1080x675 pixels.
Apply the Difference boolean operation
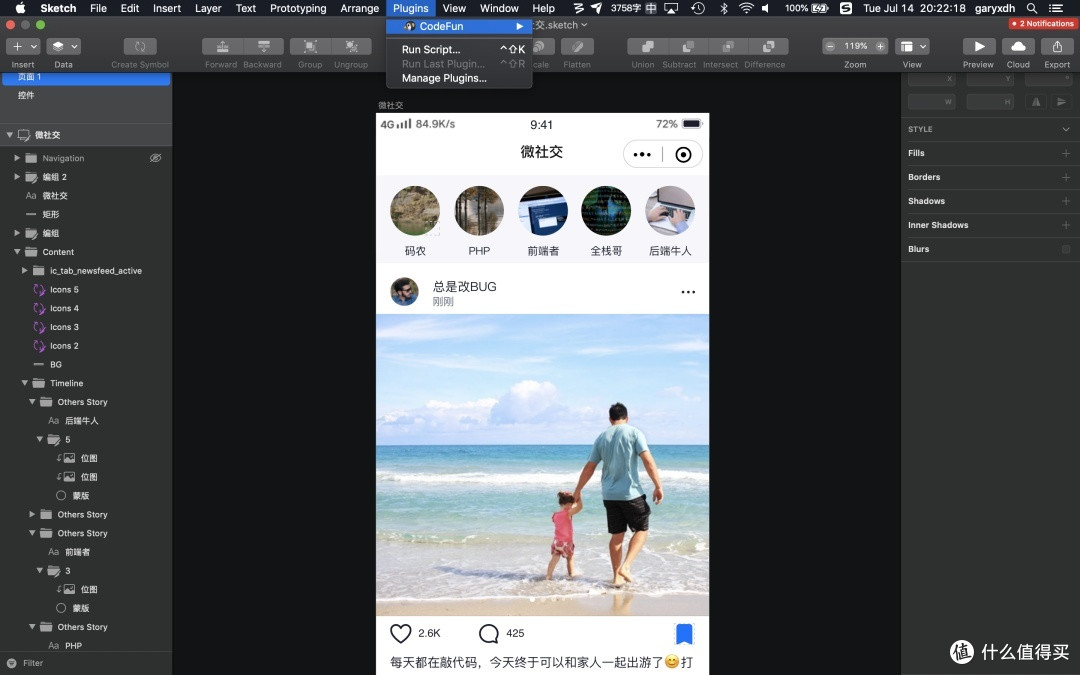tap(769, 46)
